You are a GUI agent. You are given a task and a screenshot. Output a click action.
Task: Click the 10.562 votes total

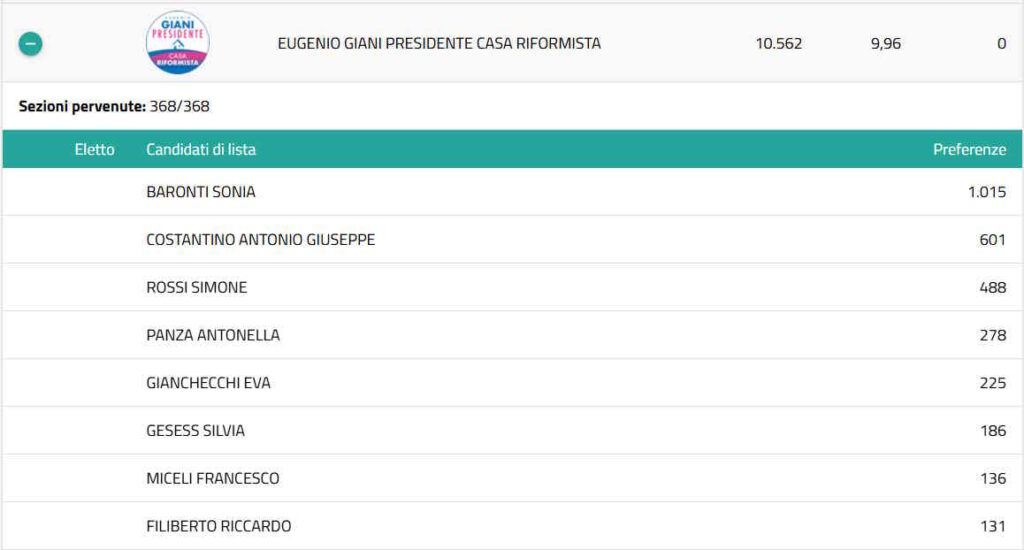coord(778,44)
